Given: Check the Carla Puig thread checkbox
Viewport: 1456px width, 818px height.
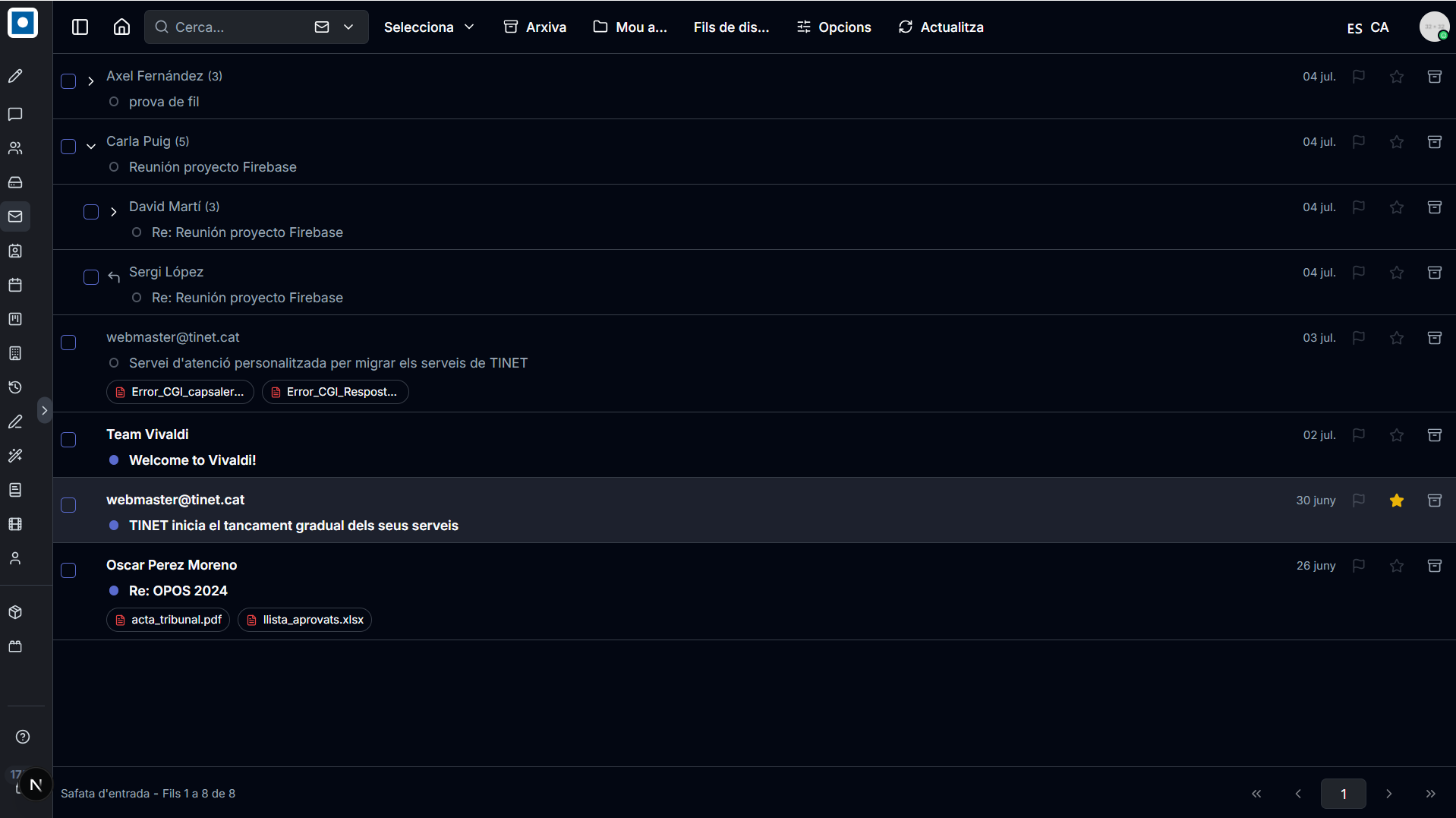Looking at the screenshot, I should pyautogui.click(x=68, y=147).
